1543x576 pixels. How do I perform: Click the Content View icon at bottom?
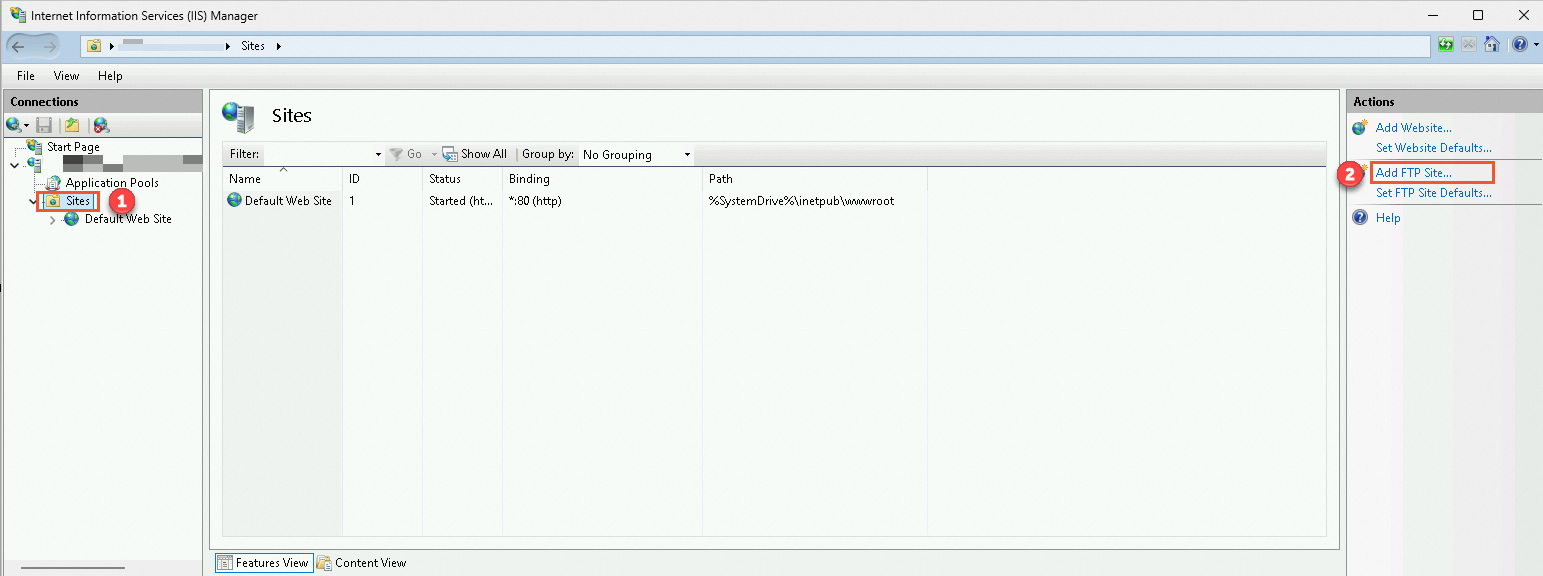324,563
